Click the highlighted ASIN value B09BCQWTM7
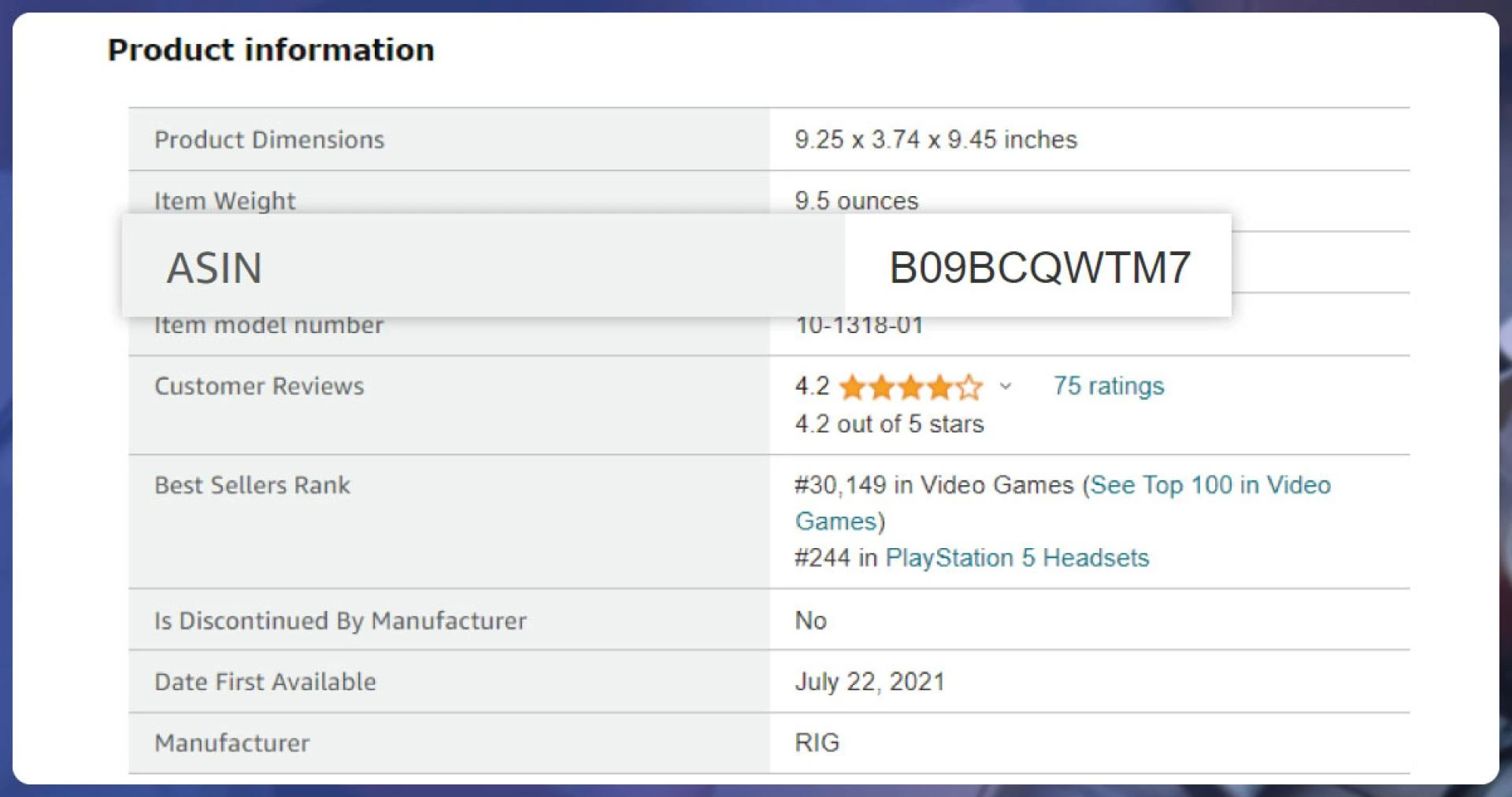The height and width of the screenshot is (797, 1512). coord(1039,265)
